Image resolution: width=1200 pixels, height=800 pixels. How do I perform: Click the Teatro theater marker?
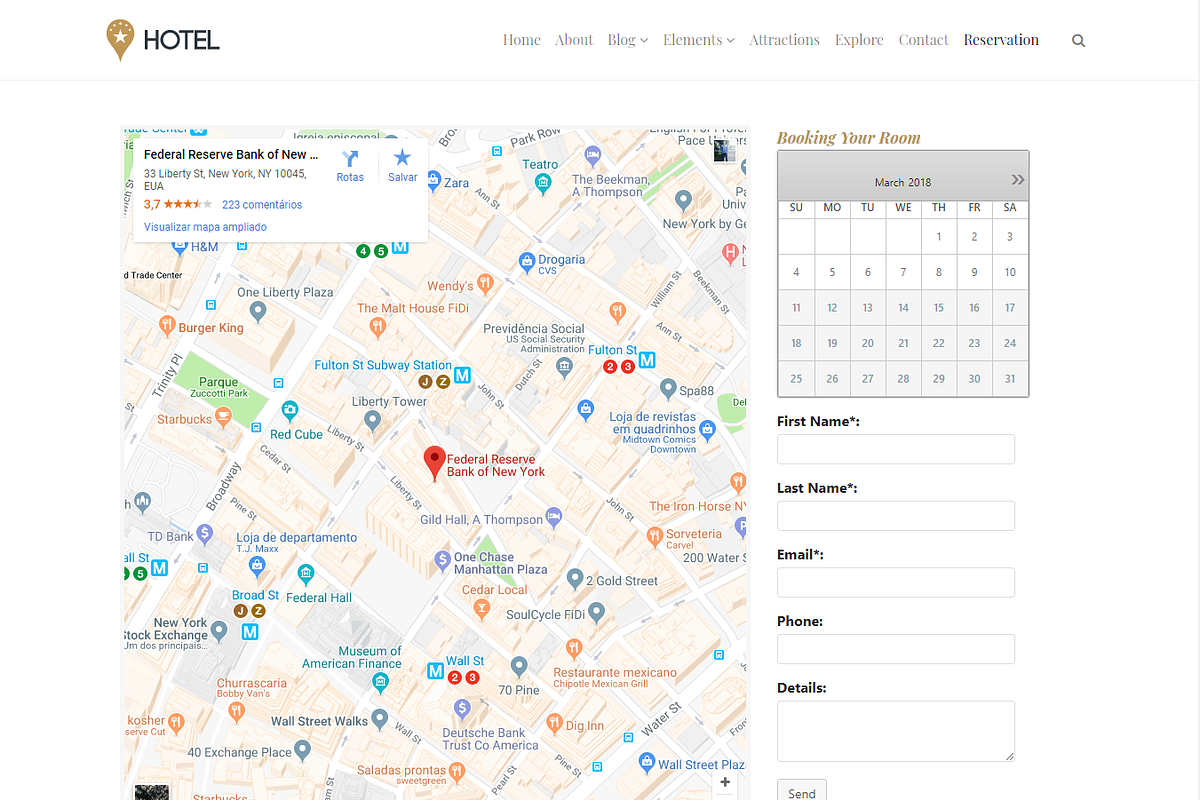pyautogui.click(x=542, y=183)
